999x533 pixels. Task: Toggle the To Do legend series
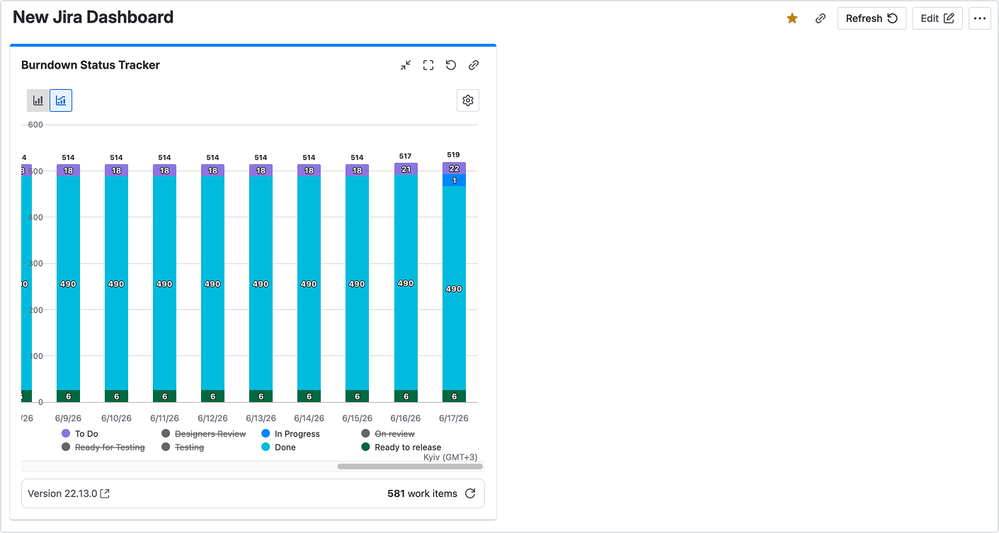pos(80,434)
